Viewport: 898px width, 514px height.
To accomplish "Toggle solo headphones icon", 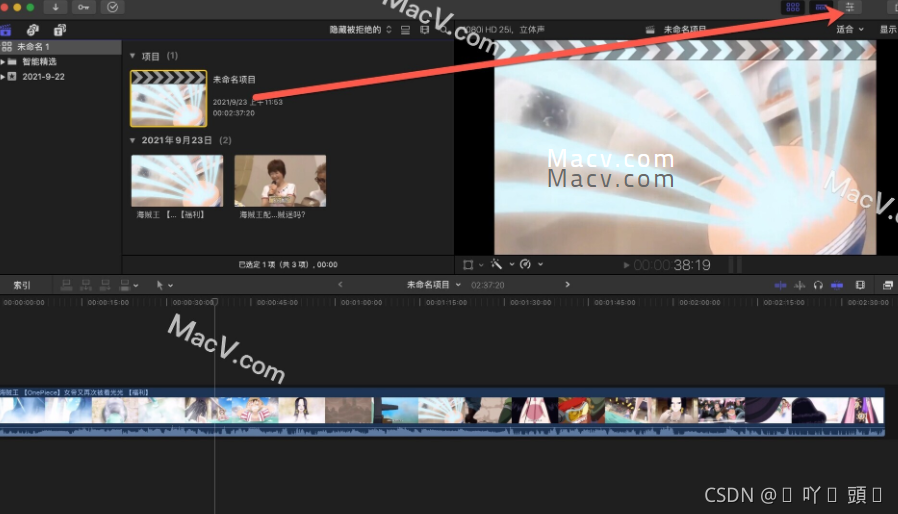I will (818, 285).
